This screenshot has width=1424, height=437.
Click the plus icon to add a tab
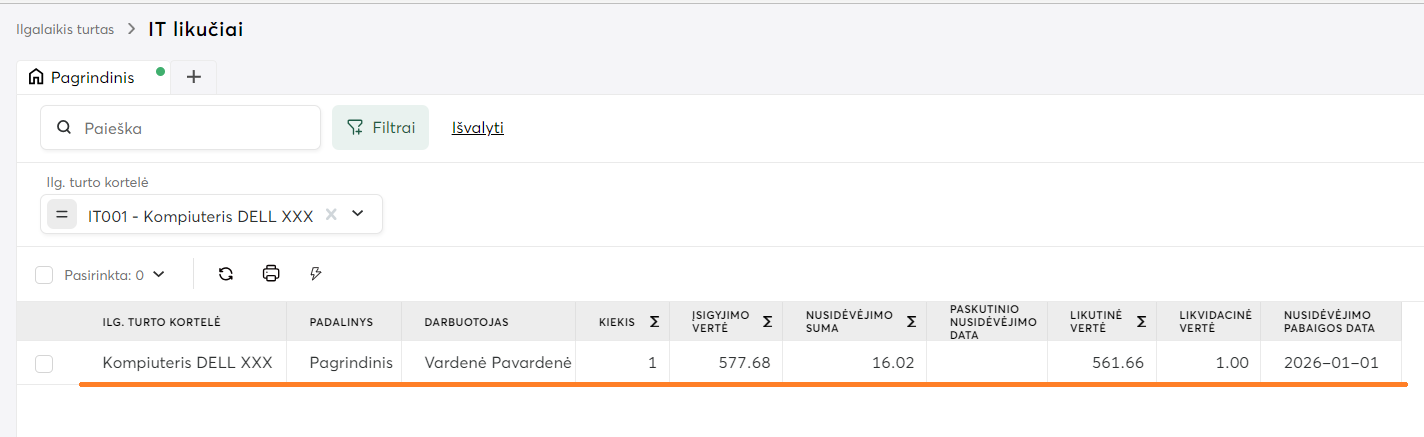click(x=194, y=77)
